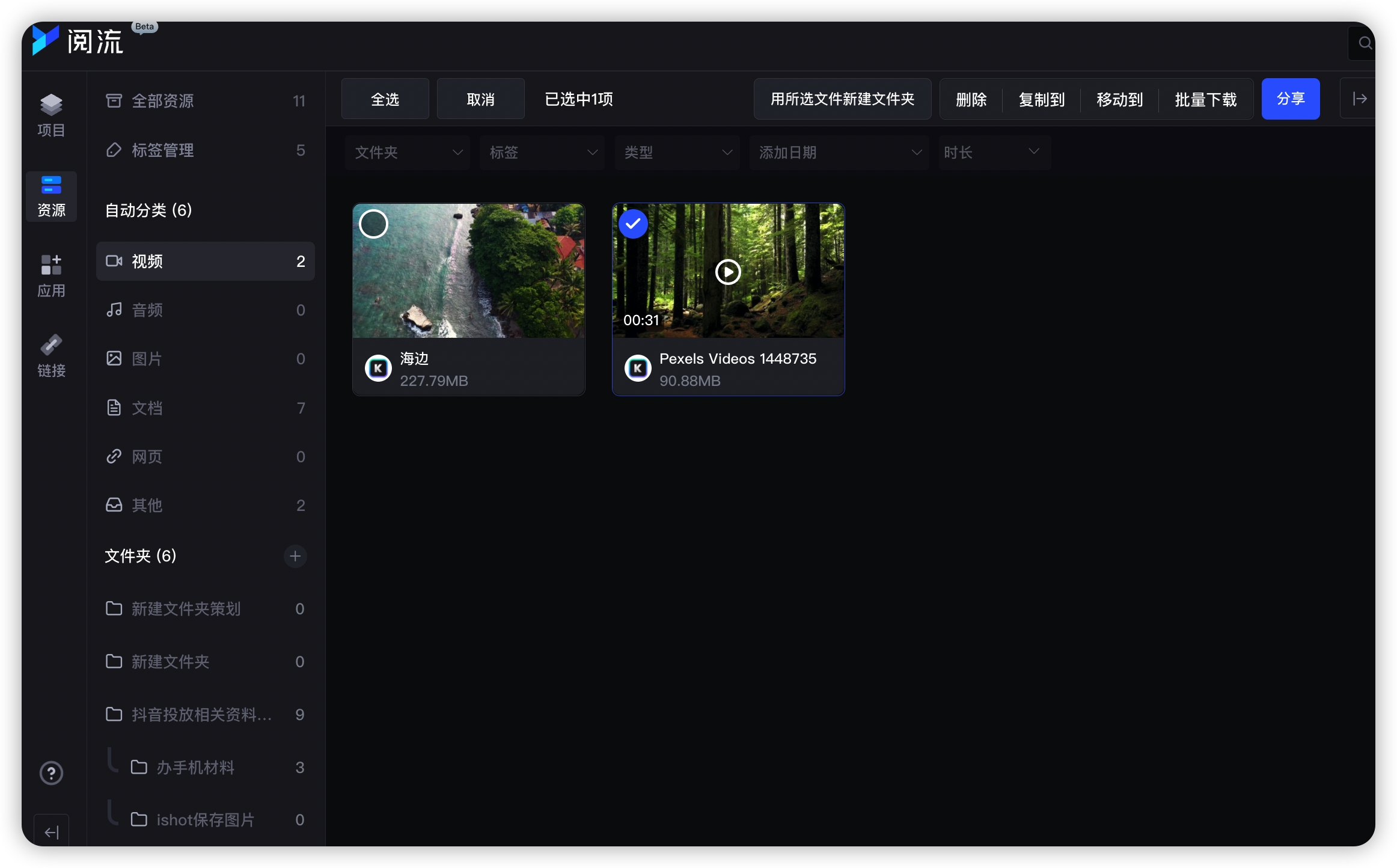Open the 新建文件夹 folder with 0 items

click(206, 662)
